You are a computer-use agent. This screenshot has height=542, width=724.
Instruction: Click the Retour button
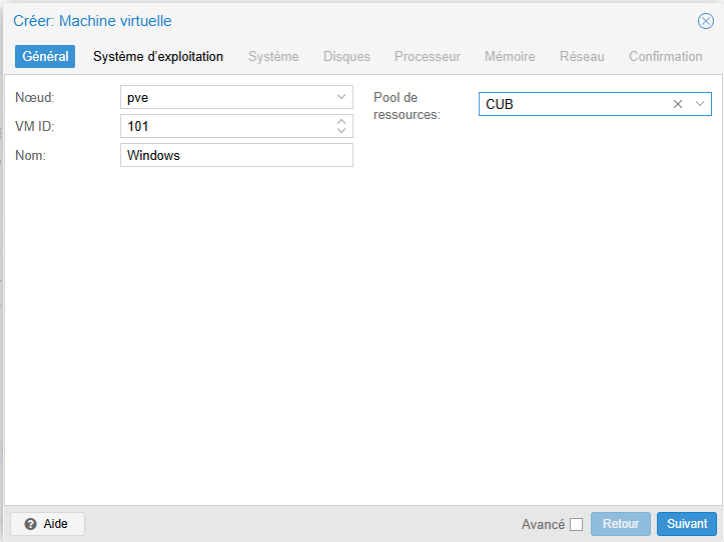click(621, 524)
